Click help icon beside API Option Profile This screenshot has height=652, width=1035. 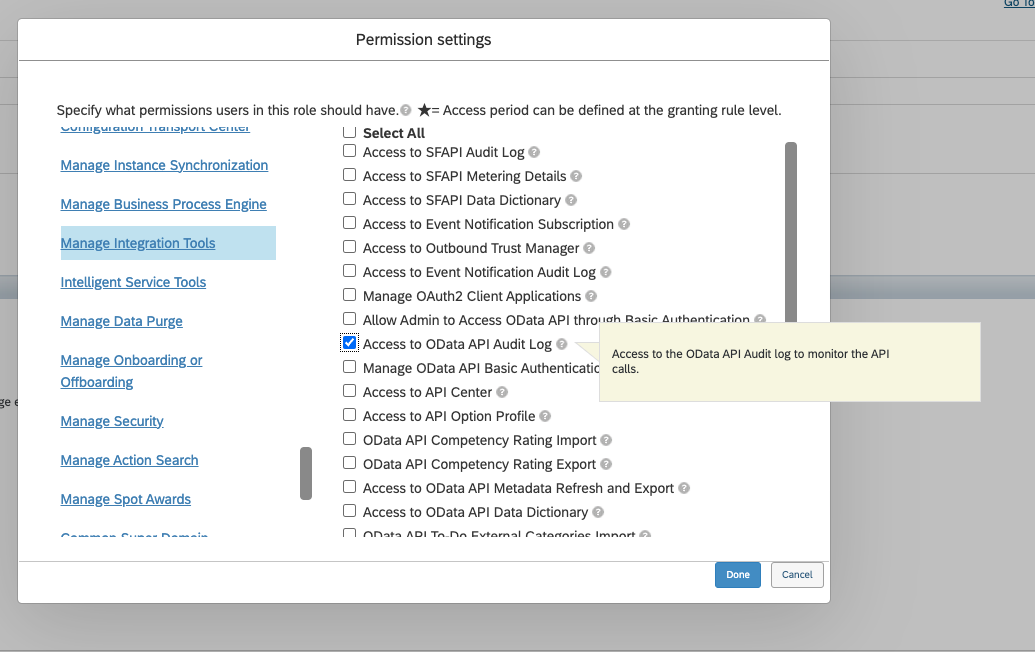click(x=545, y=417)
